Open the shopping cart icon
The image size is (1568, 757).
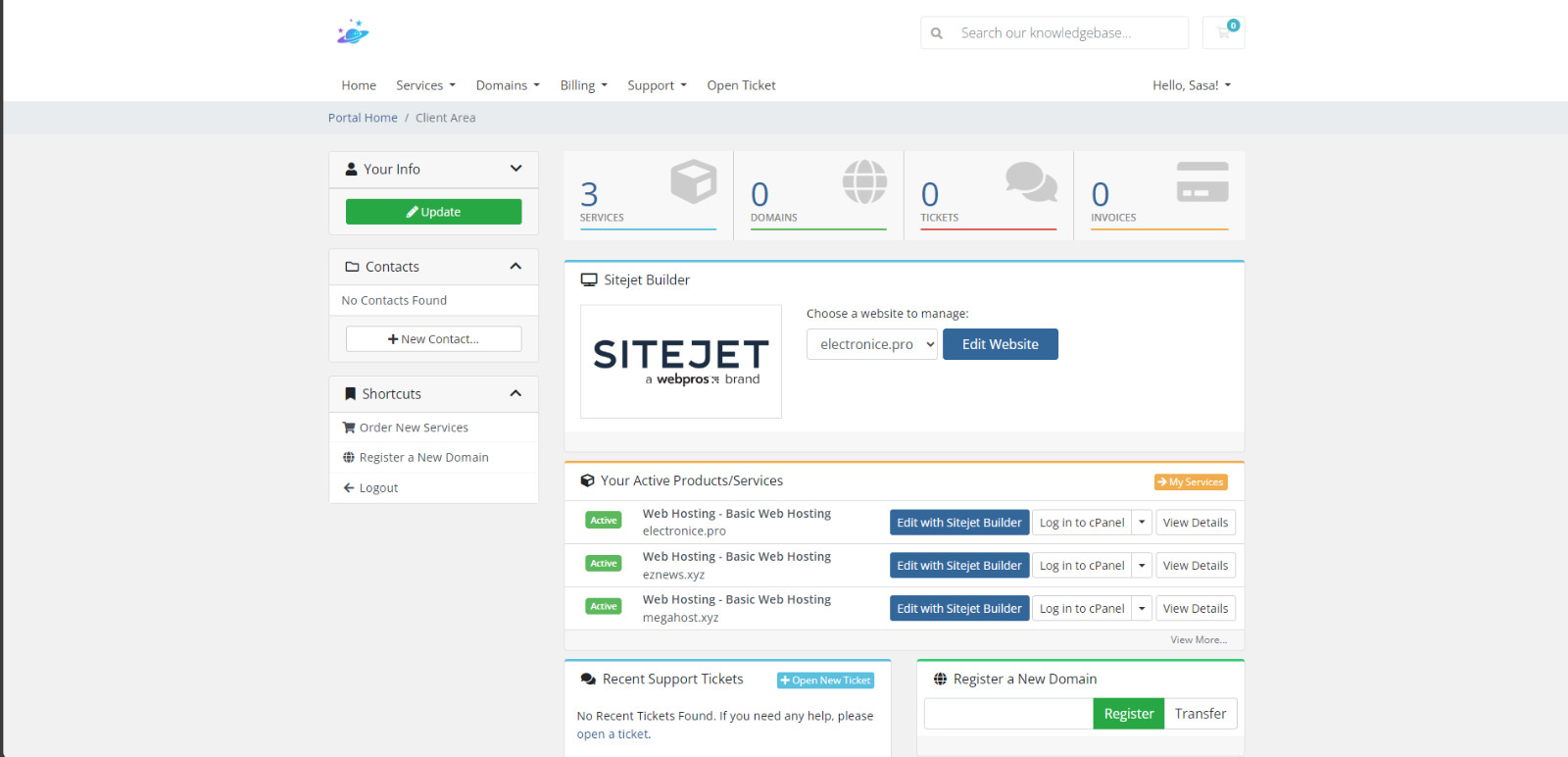tap(1223, 32)
